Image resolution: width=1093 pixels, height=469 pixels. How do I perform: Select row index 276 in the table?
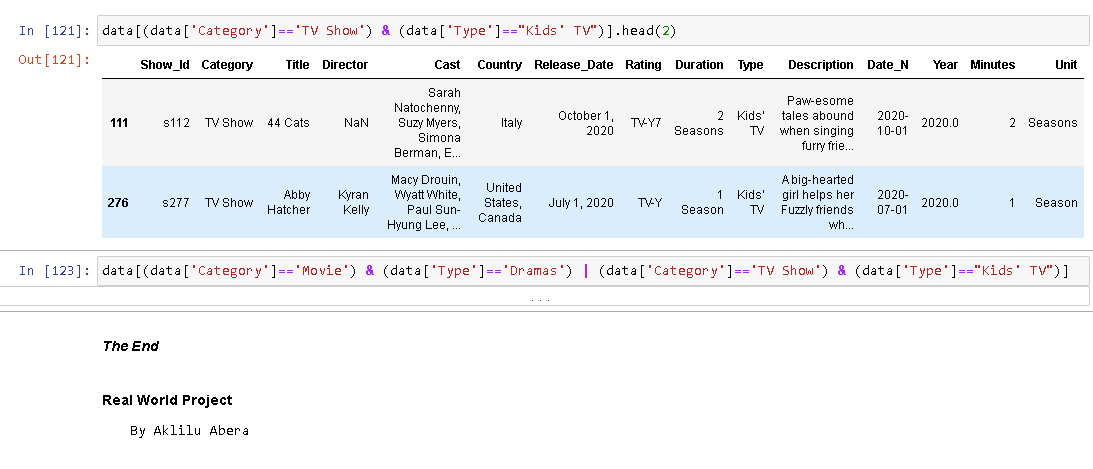click(118, 203)
